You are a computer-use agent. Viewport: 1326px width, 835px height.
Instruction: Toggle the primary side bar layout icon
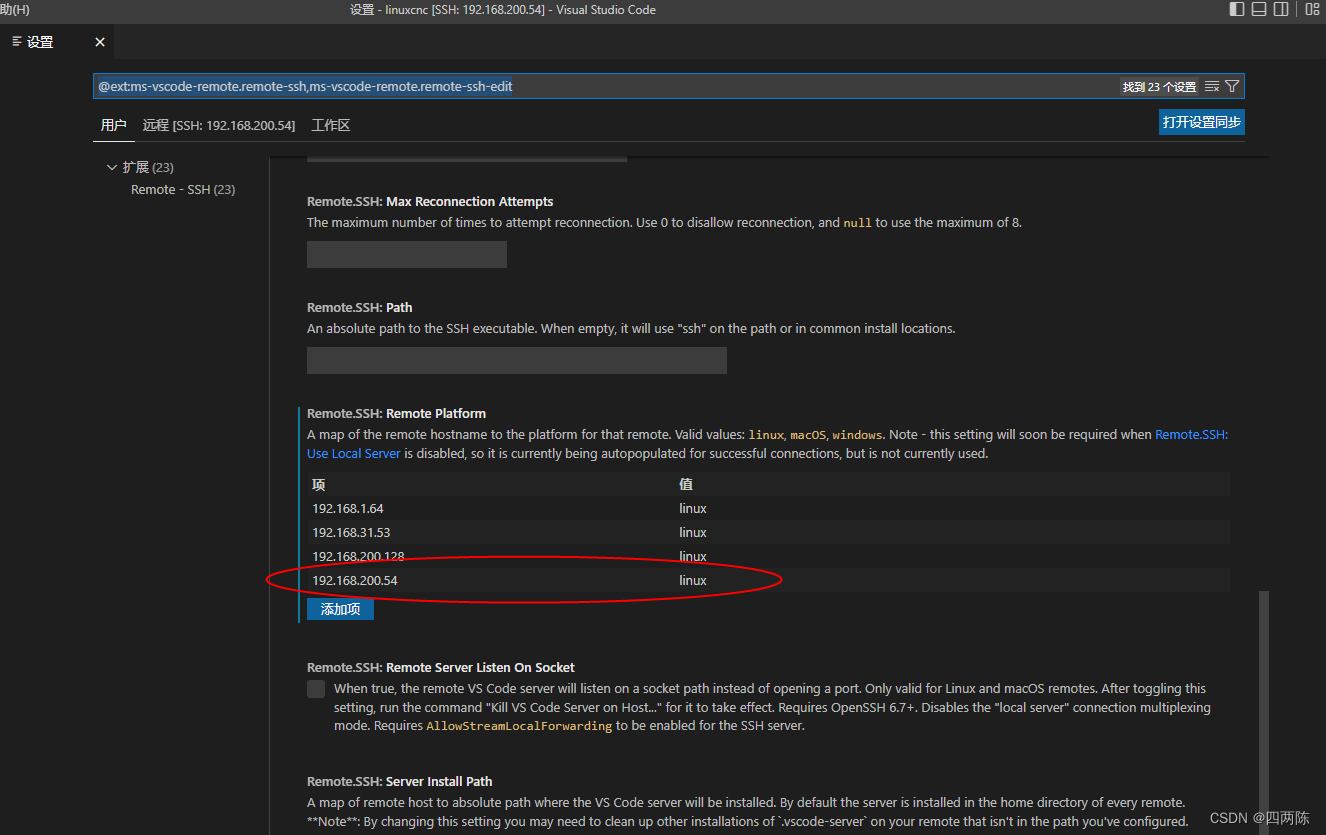pyautogui.click(x=1237, y=10)
